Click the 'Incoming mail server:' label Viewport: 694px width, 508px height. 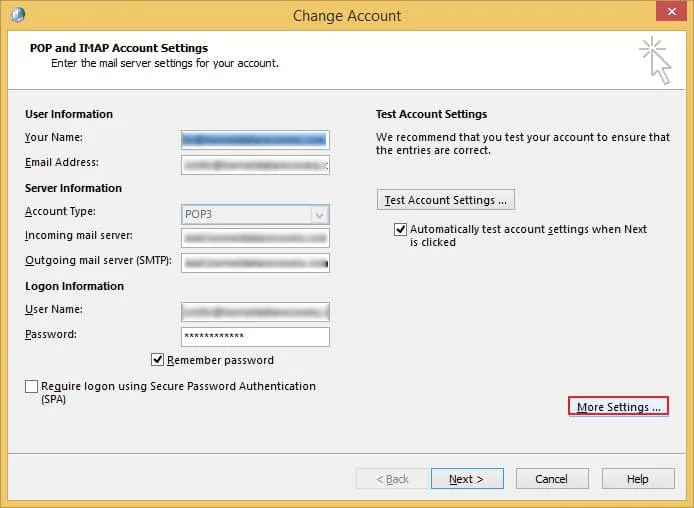pos(79,235)
